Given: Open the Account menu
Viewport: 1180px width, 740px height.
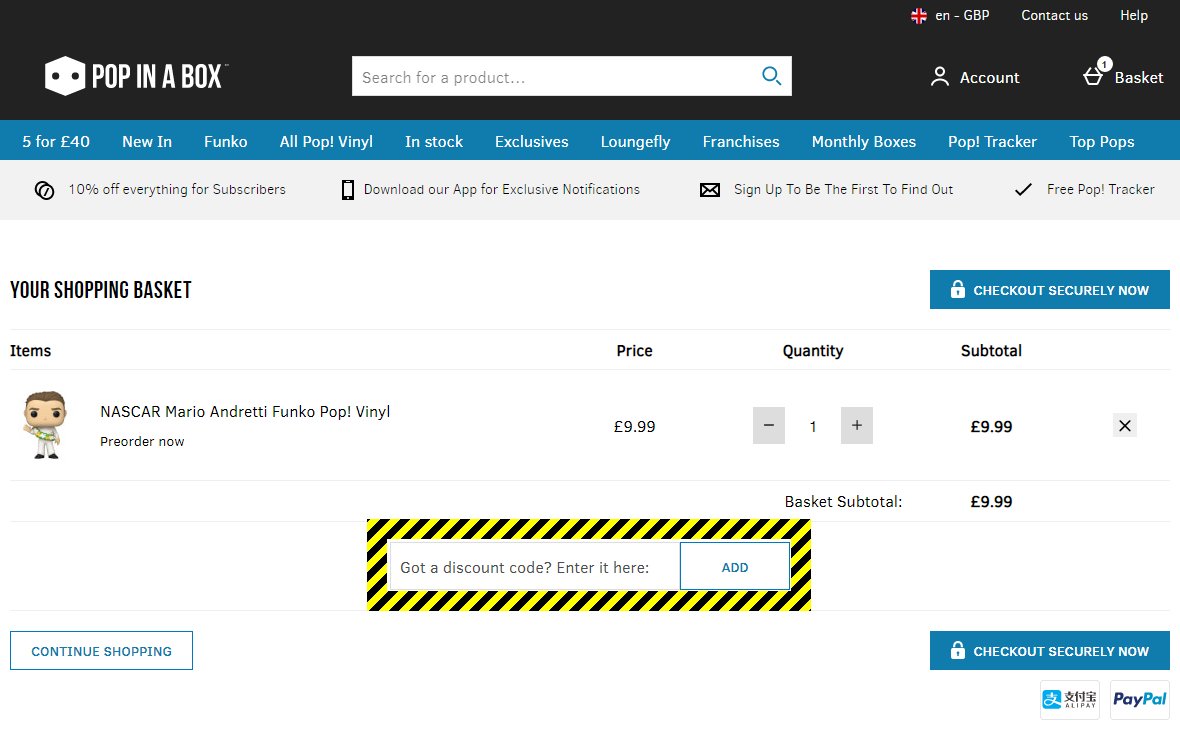Looking at the screenshot, I should click(x=974, y=77).
